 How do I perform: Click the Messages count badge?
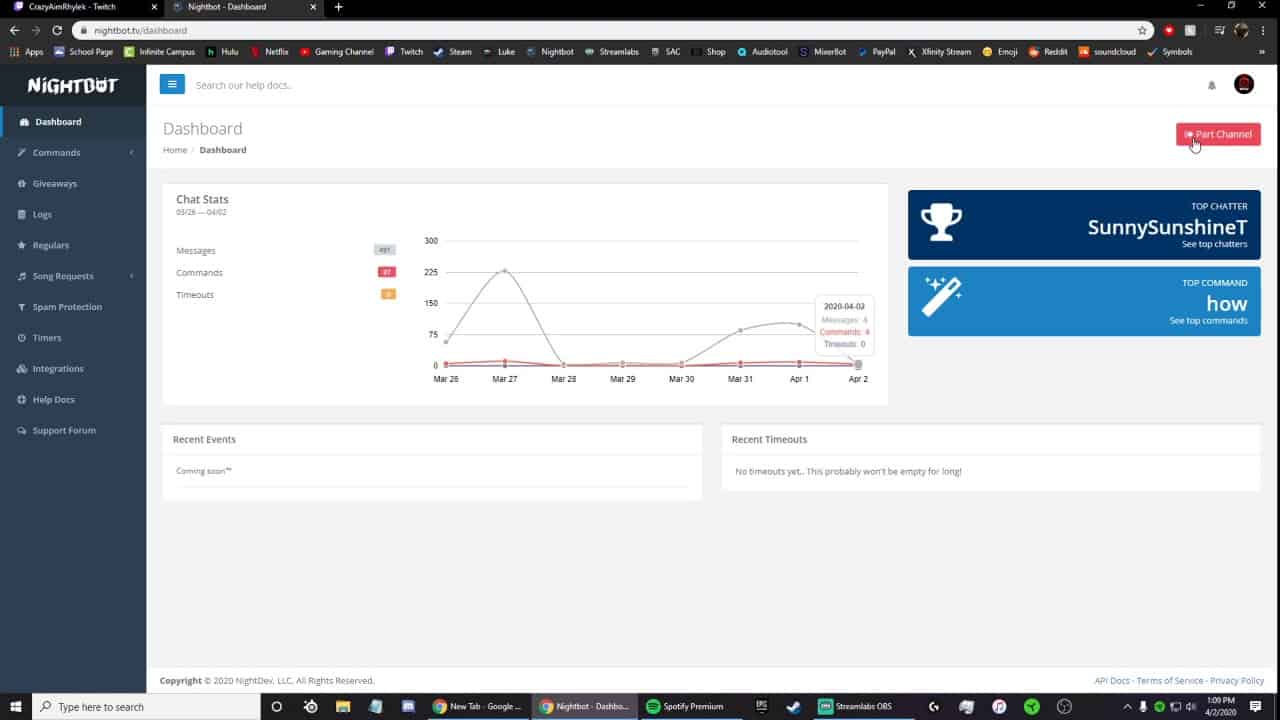(x=385, y=250)
